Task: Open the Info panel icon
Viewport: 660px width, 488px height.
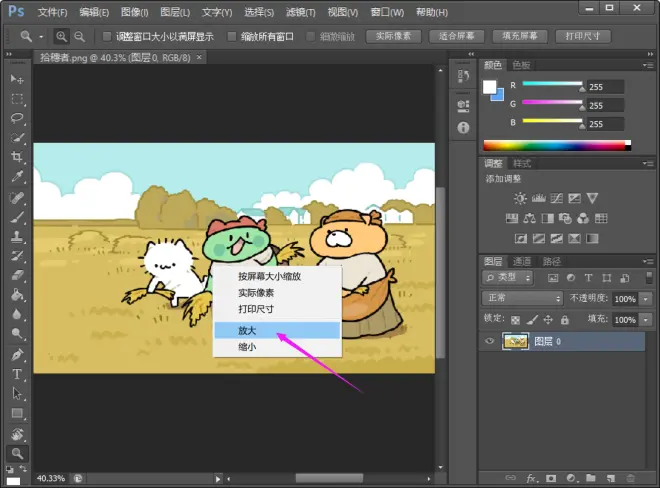Action: coord(463,127)
